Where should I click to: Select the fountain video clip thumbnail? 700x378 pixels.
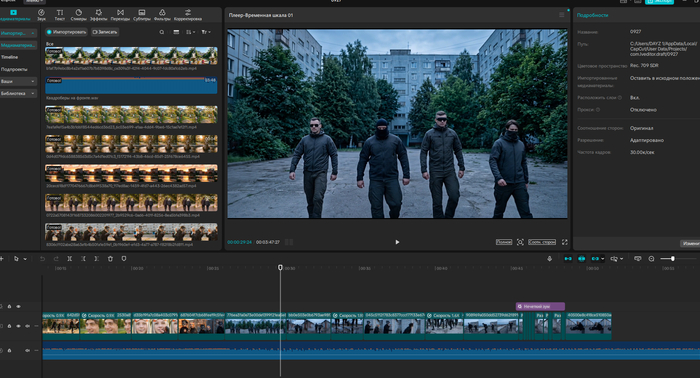pos(131,56)
